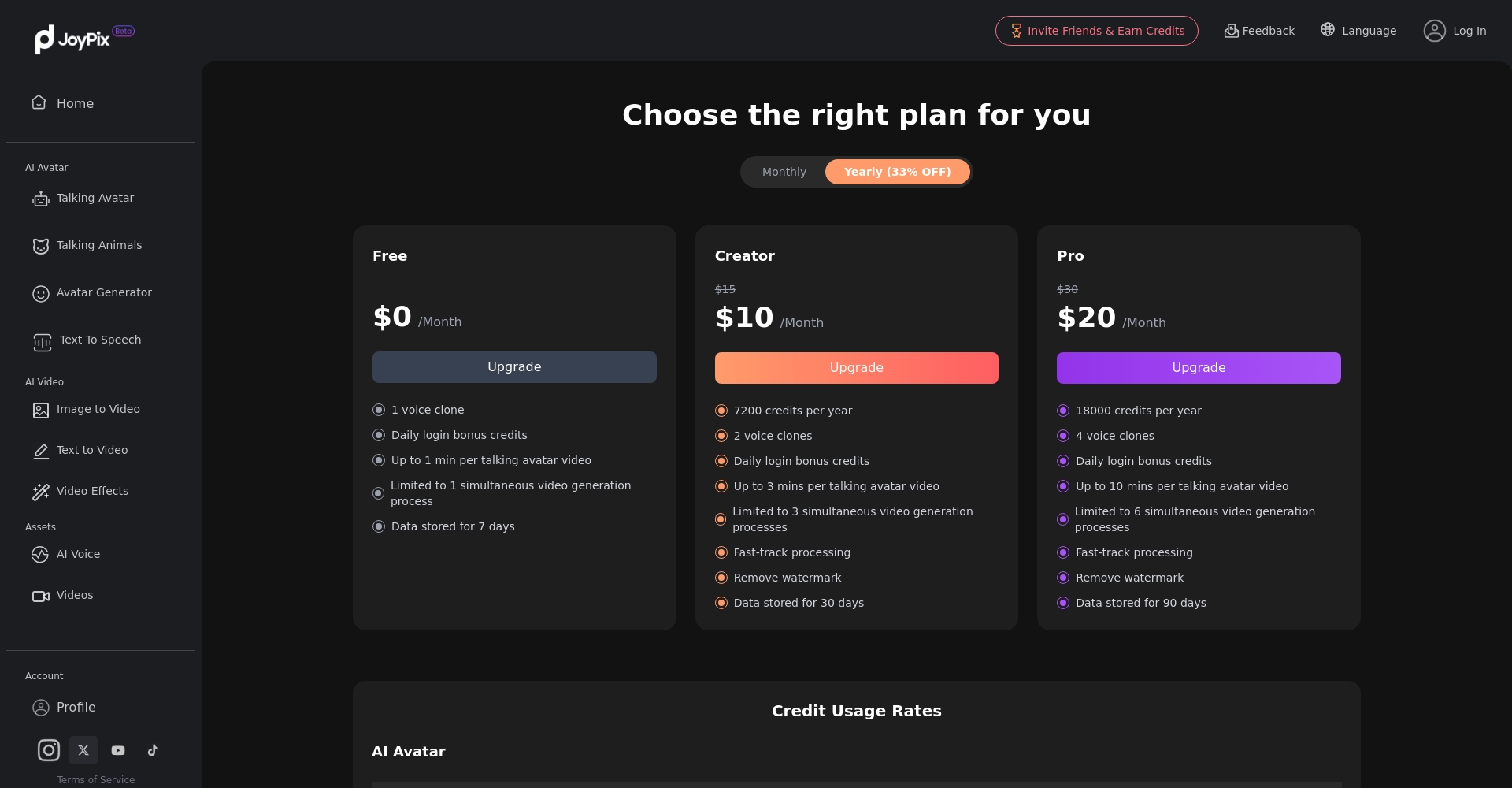Click the Video Effects magic wand icon
The height and width of the screenshot is (788, 1512).
coord(41,492)
